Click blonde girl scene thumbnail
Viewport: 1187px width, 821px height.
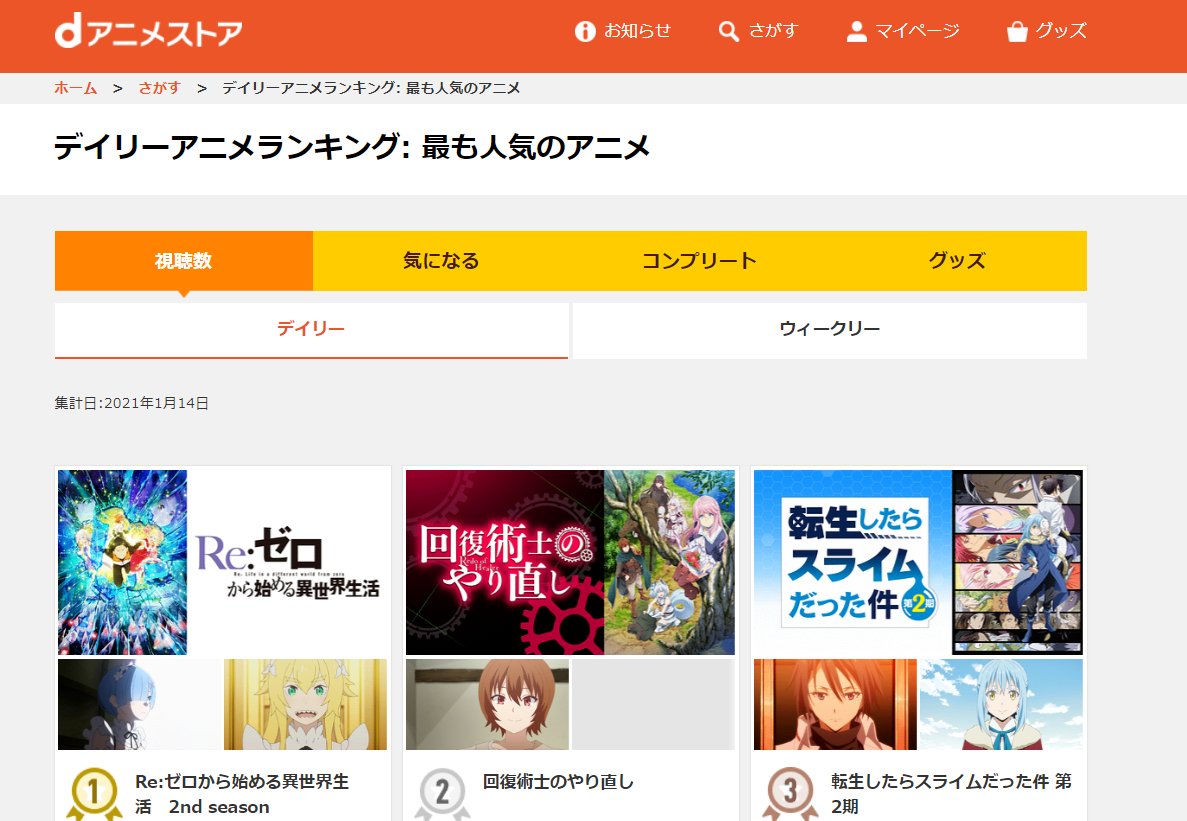click(305, 704)
